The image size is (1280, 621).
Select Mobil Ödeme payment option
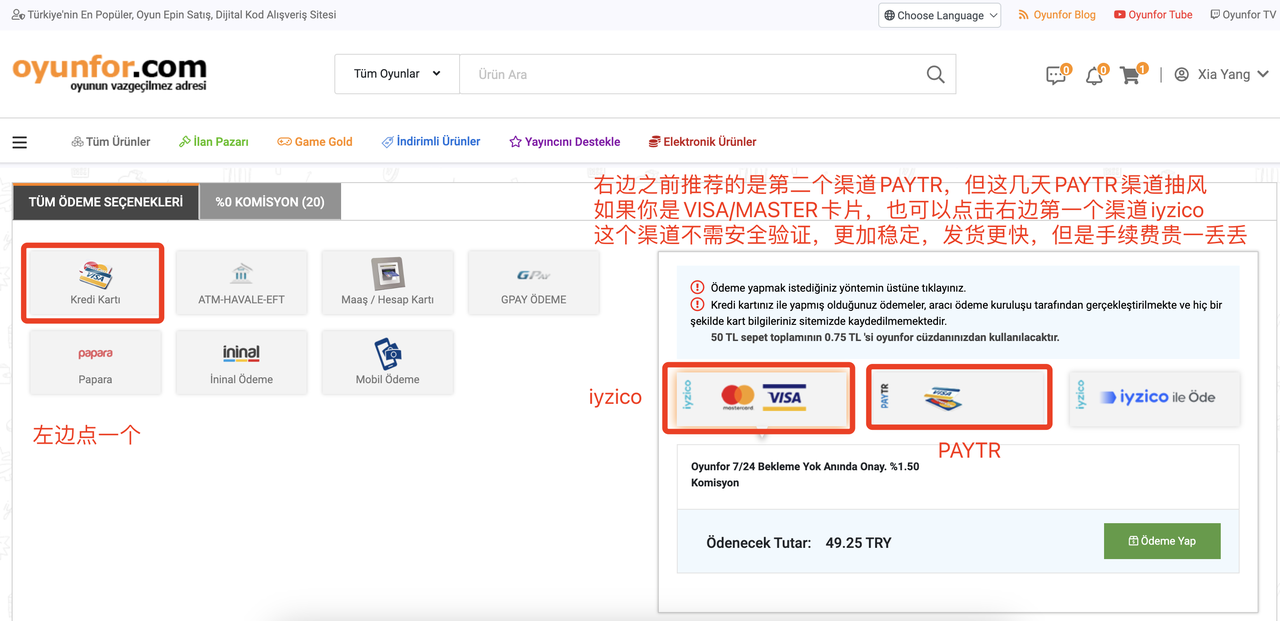coord(387,362)
